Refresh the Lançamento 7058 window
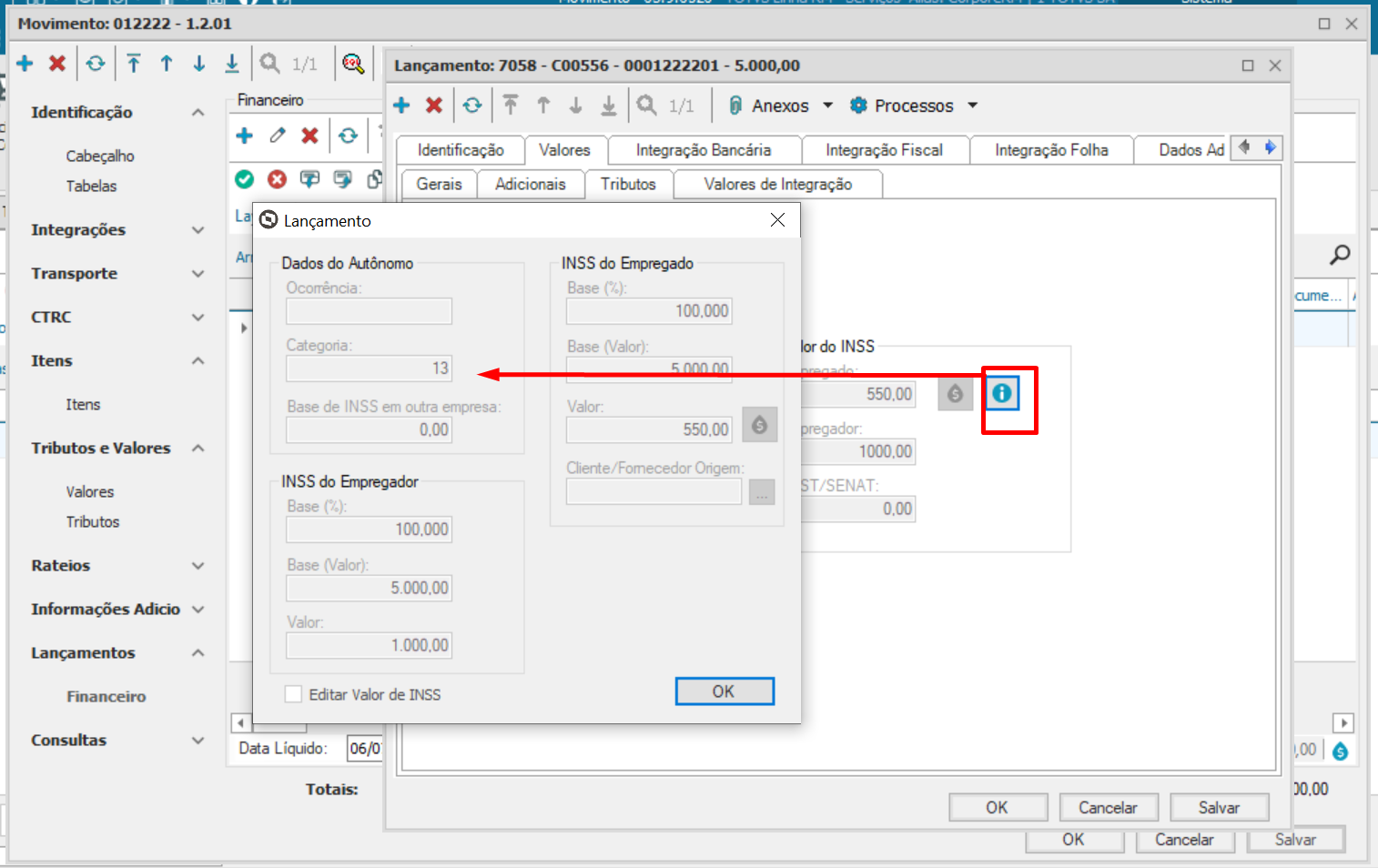 472,106
